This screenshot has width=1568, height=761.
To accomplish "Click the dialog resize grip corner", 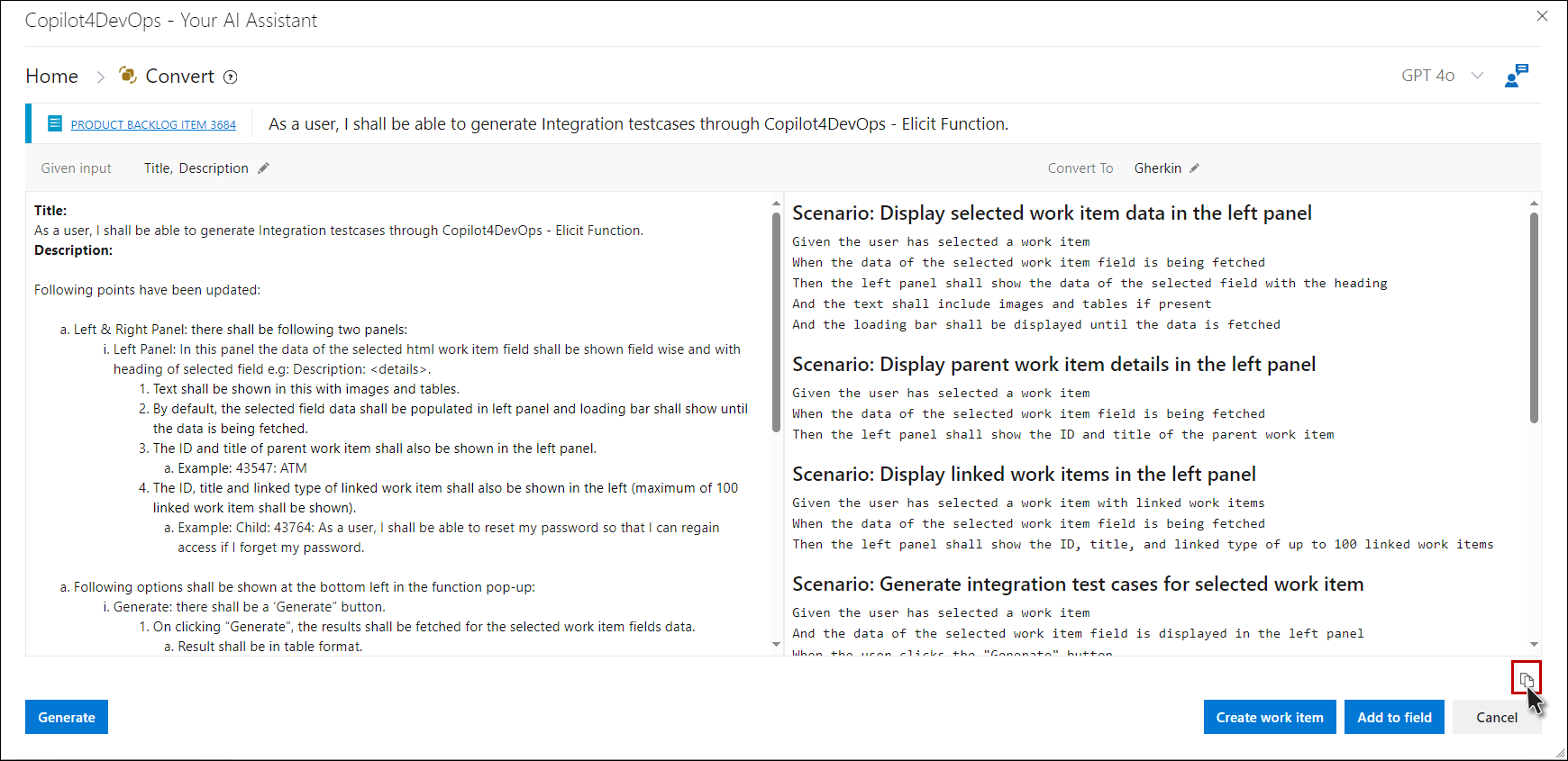I will coord(1560,753).
